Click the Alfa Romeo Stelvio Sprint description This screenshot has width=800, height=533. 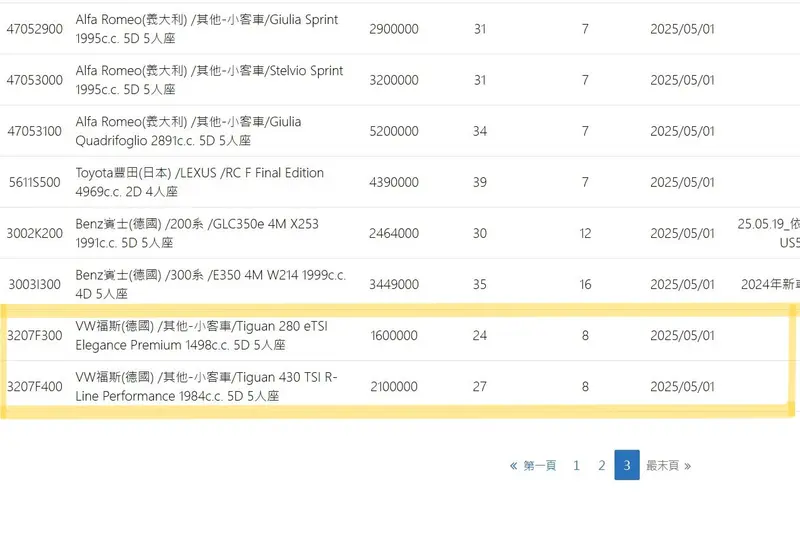pos(209,80)
